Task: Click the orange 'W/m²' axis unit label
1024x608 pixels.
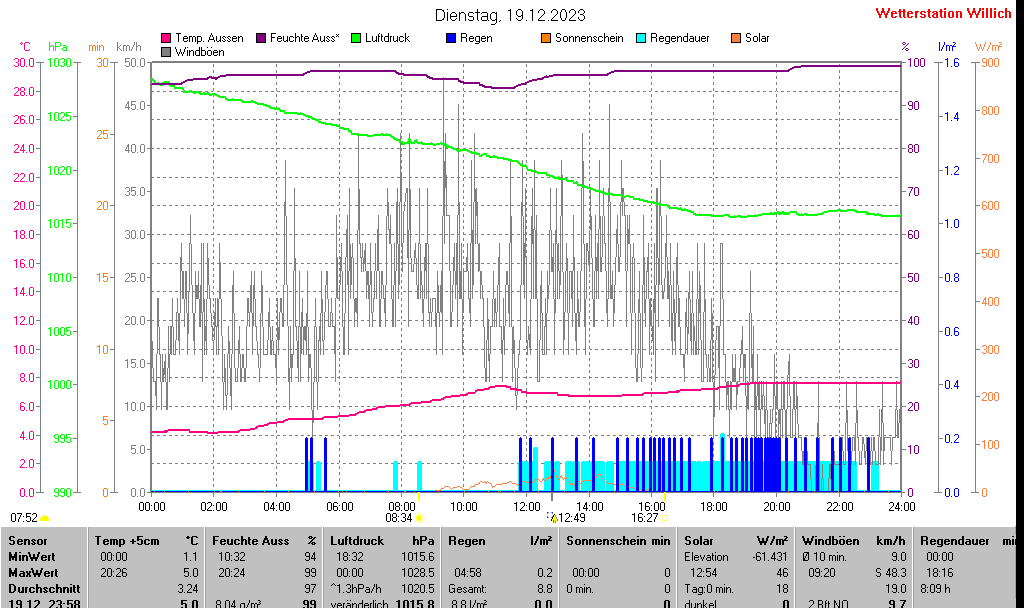Action: 988,47
